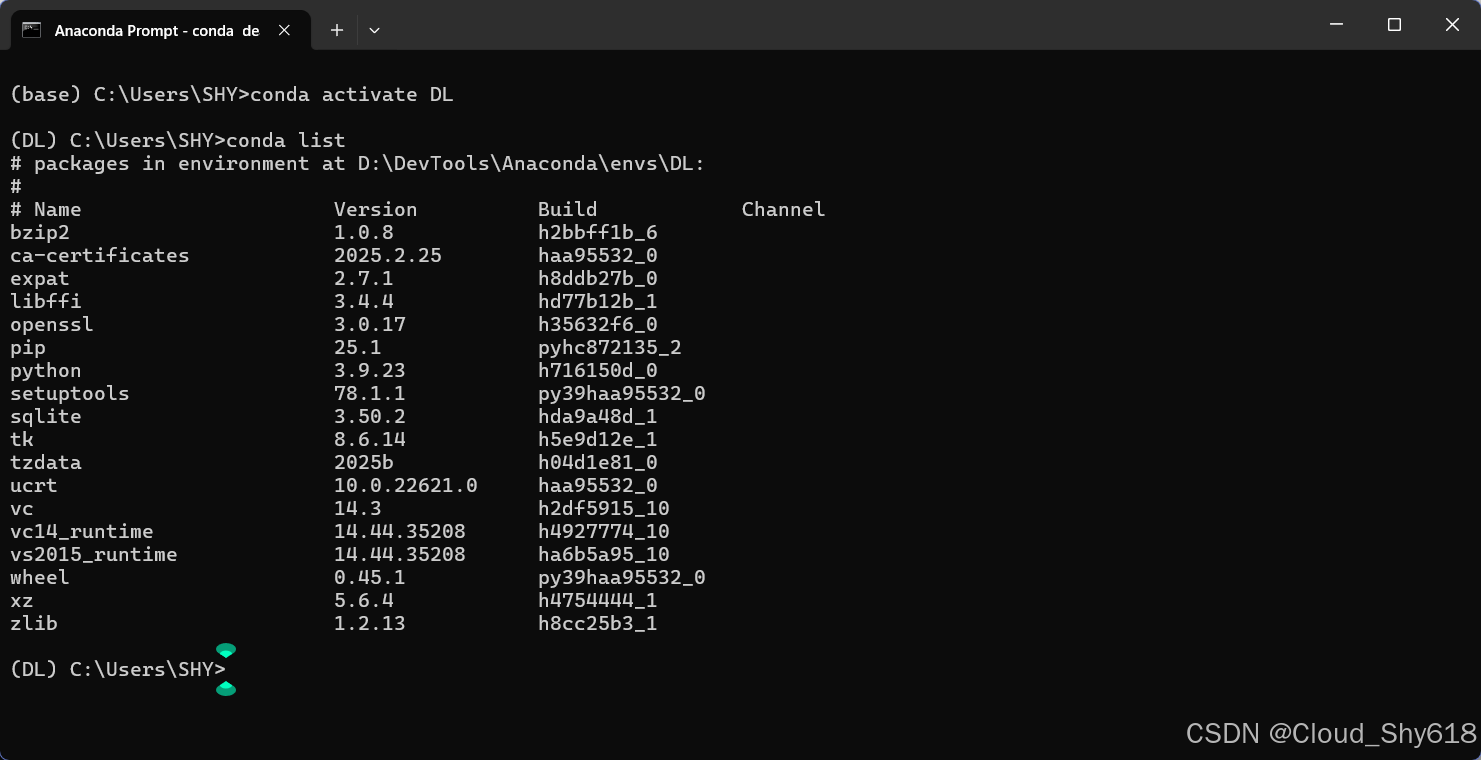Click the 3.9.23 version text

(x=370, y=371)
